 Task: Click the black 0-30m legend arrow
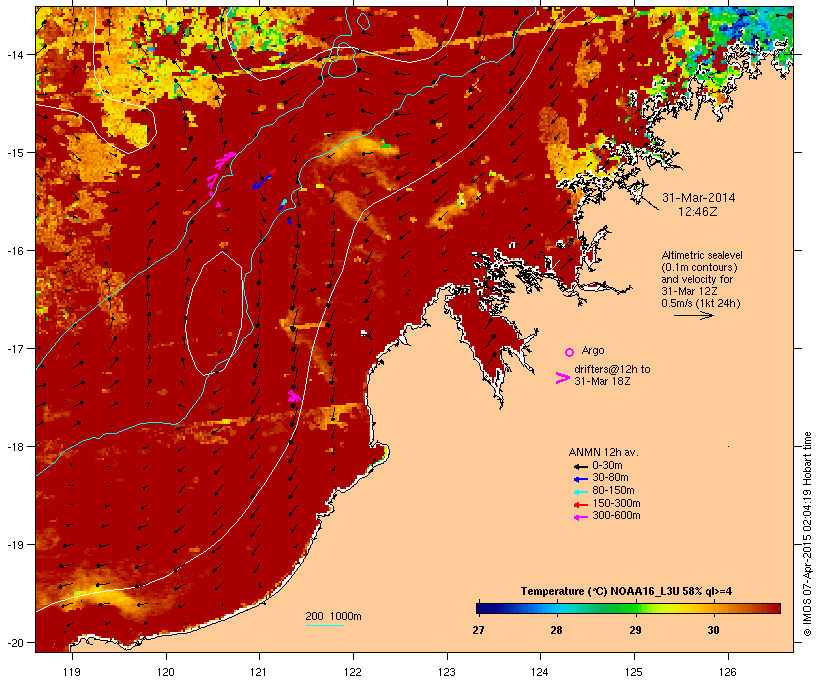pos(580,467)
